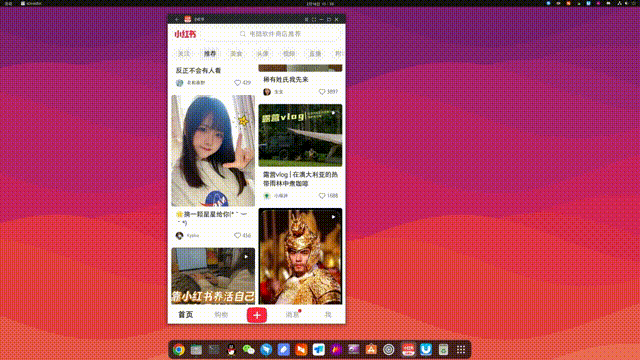Viewport: 640px width, 360px height.
Task: Open the 美食 category tab
Action: point(236,53)
